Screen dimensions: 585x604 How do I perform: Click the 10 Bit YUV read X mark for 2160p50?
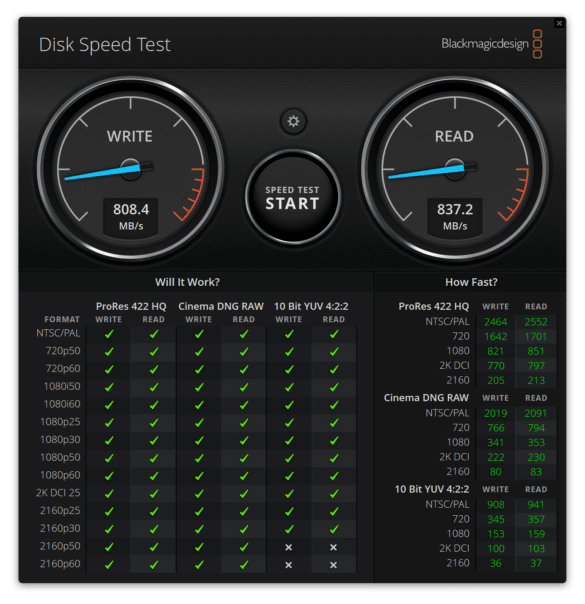pos(334,547)
